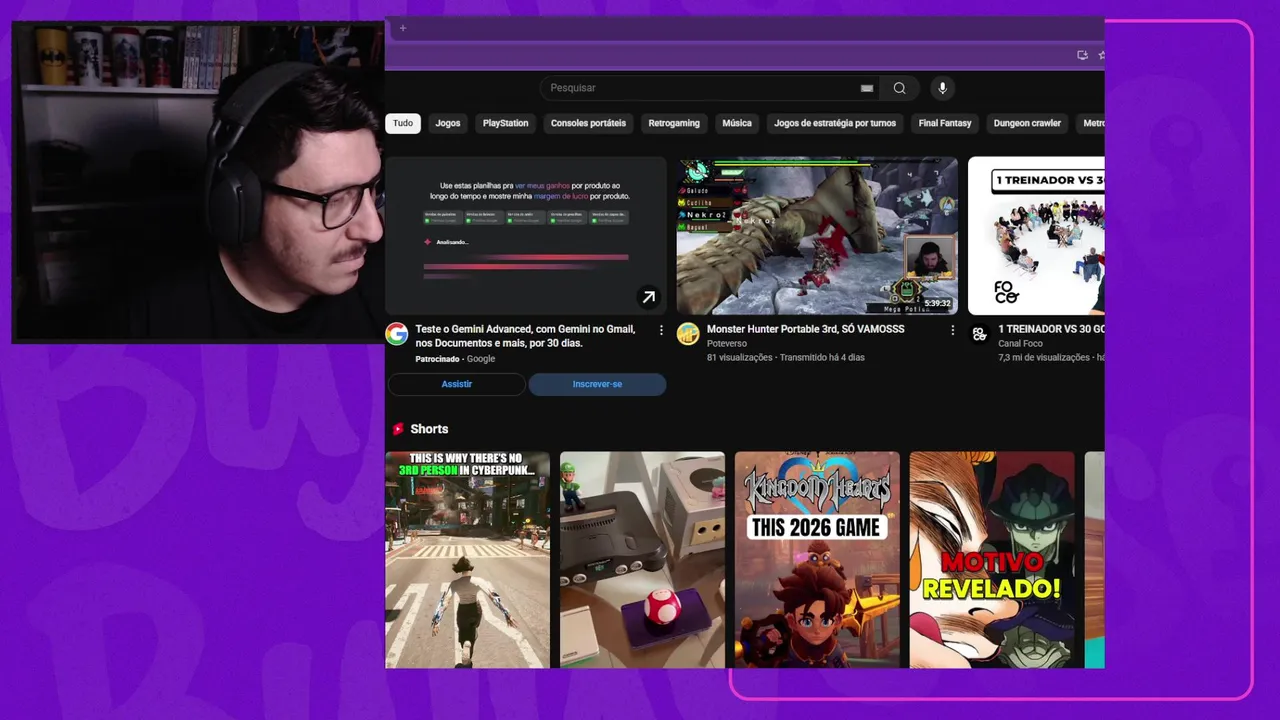Open the Motivo Revelado Short
The image size is (1280, 720).
click(992, 559)
